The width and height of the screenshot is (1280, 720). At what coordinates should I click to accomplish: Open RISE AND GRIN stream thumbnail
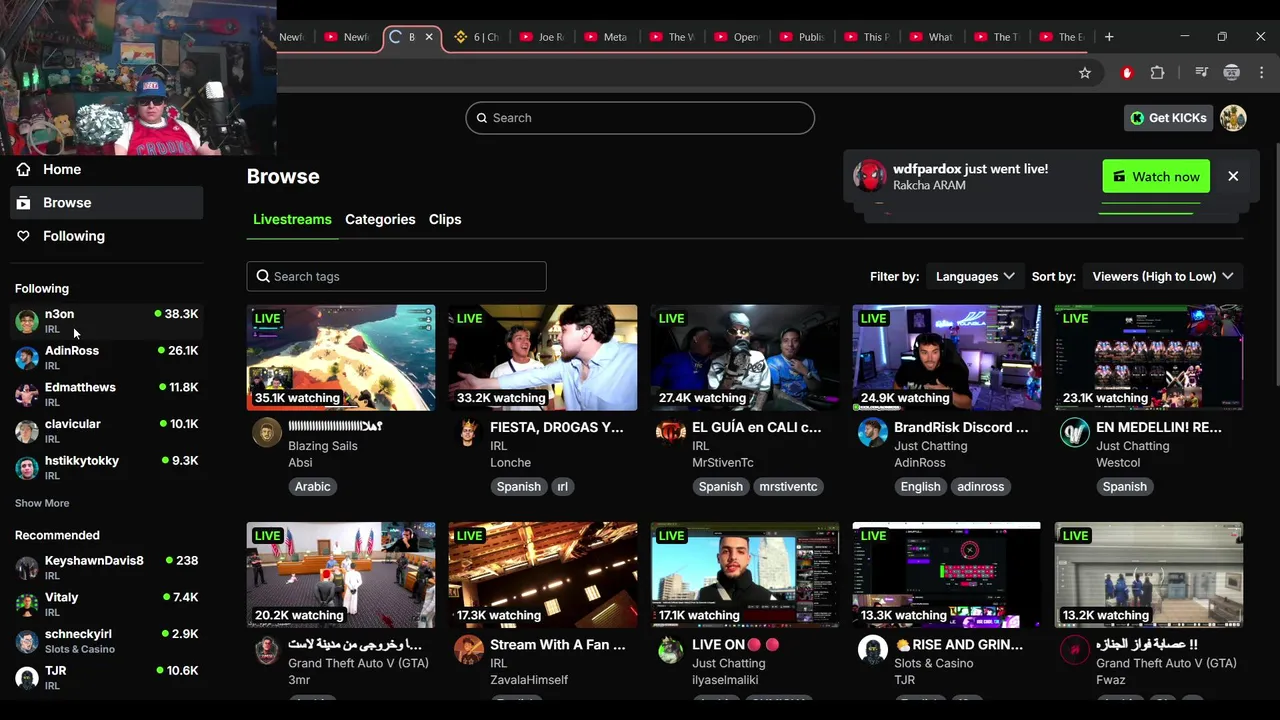click(x=947, y=575)
